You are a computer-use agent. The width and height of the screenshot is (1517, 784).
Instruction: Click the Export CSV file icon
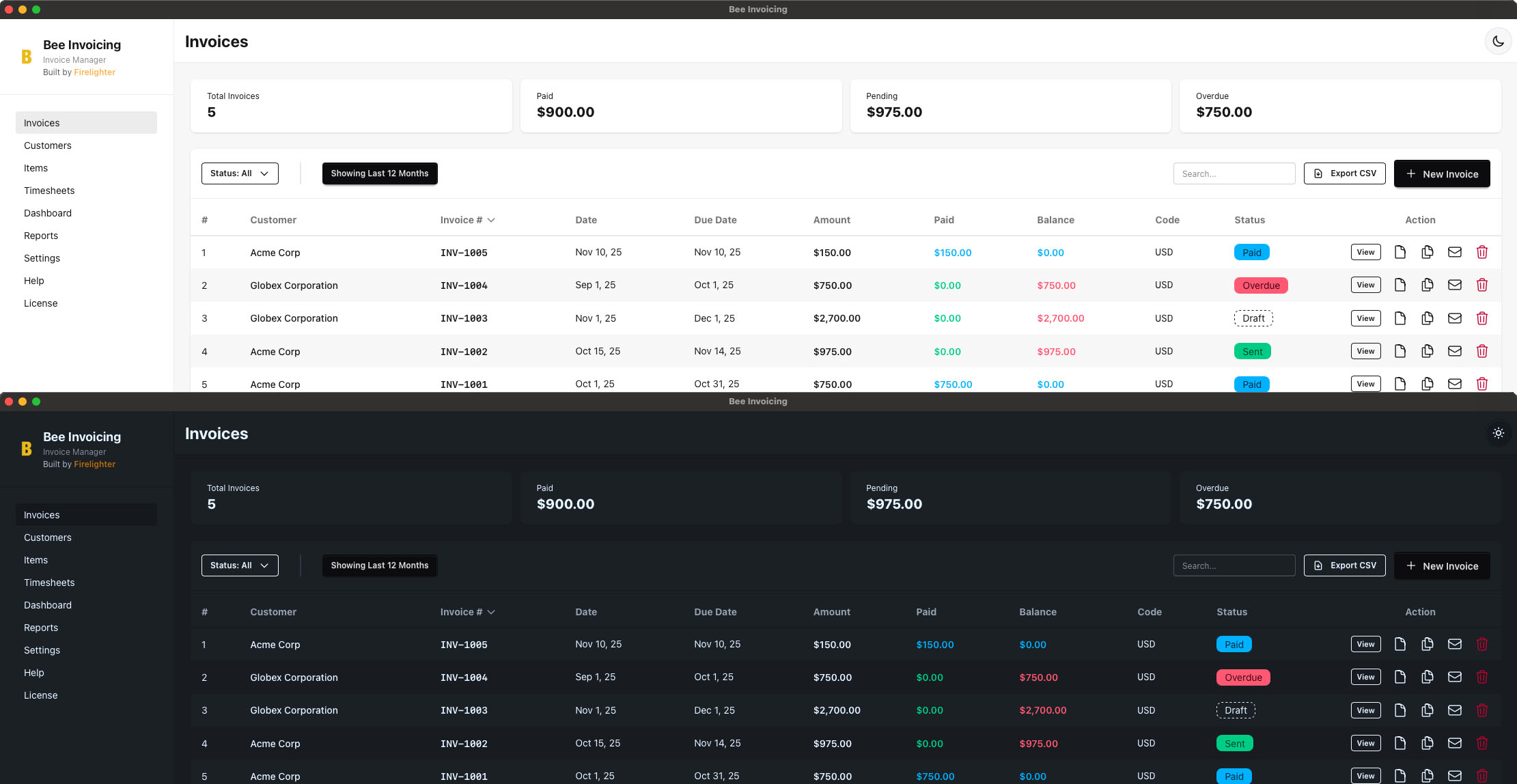pos(1318,173)
